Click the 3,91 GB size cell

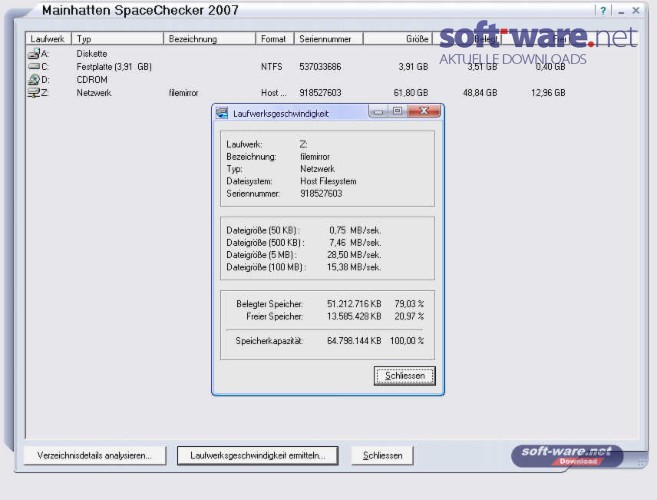tap(413, 67)
